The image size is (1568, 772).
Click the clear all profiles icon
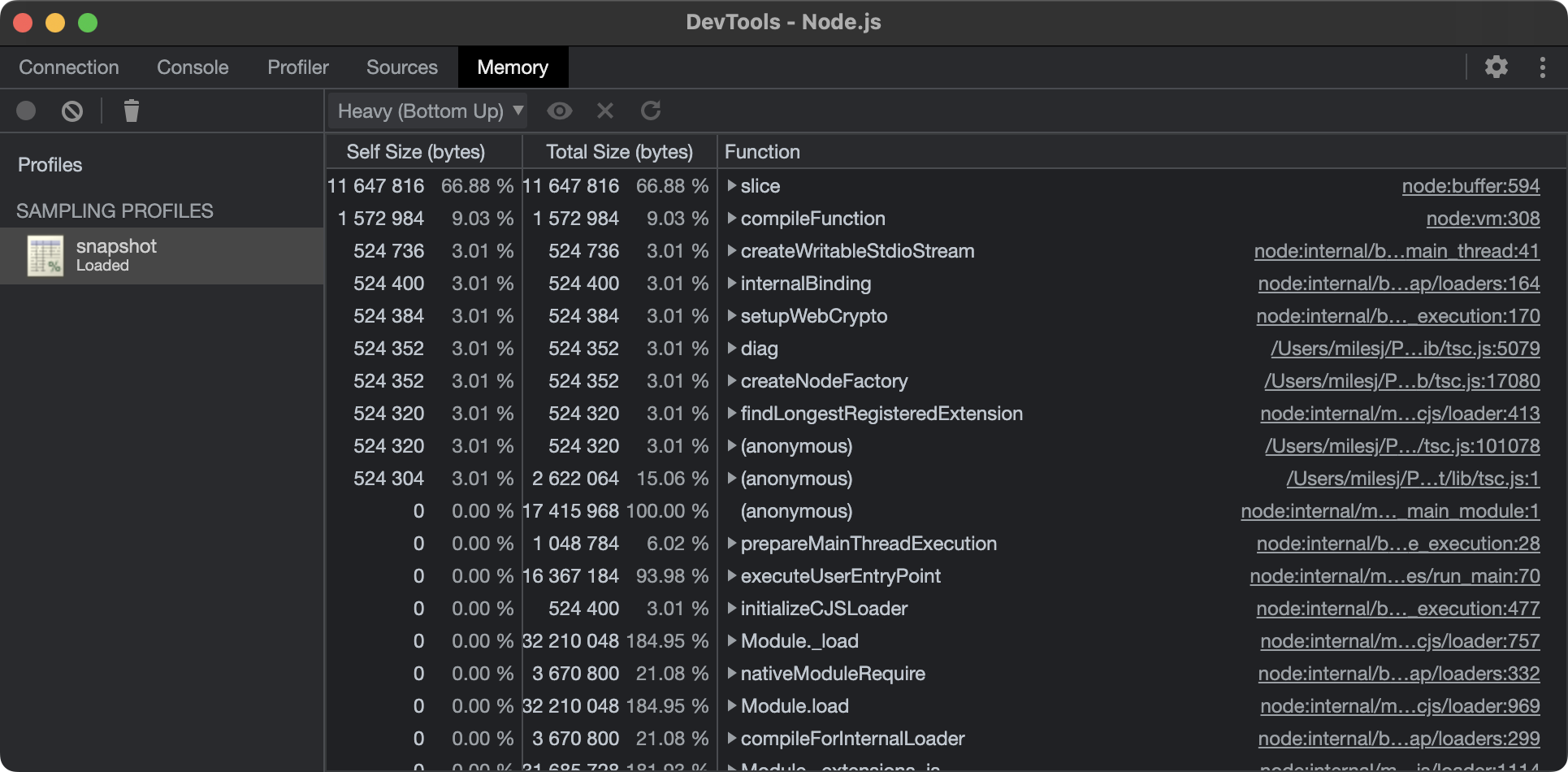[x=72, y=111]
